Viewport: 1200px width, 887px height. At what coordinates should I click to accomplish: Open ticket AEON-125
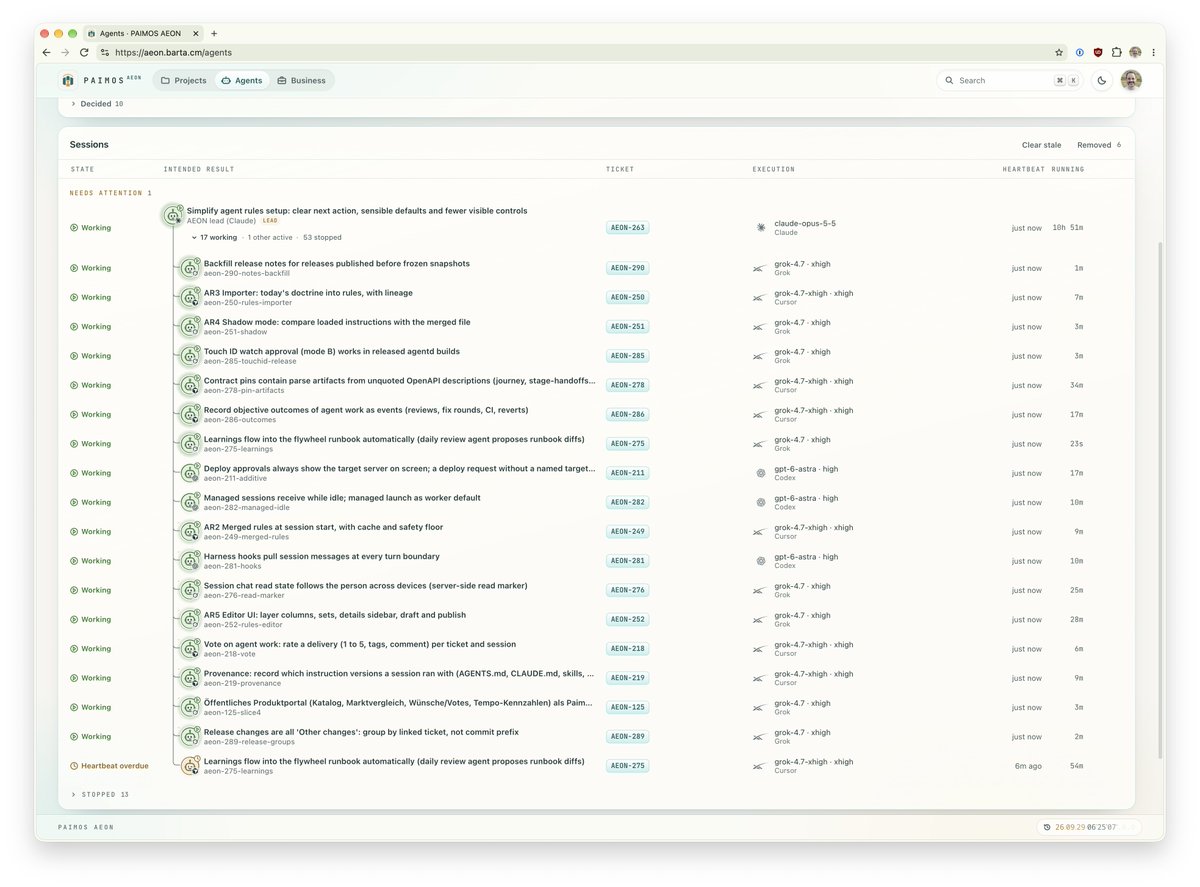click(x=627, y=708)
